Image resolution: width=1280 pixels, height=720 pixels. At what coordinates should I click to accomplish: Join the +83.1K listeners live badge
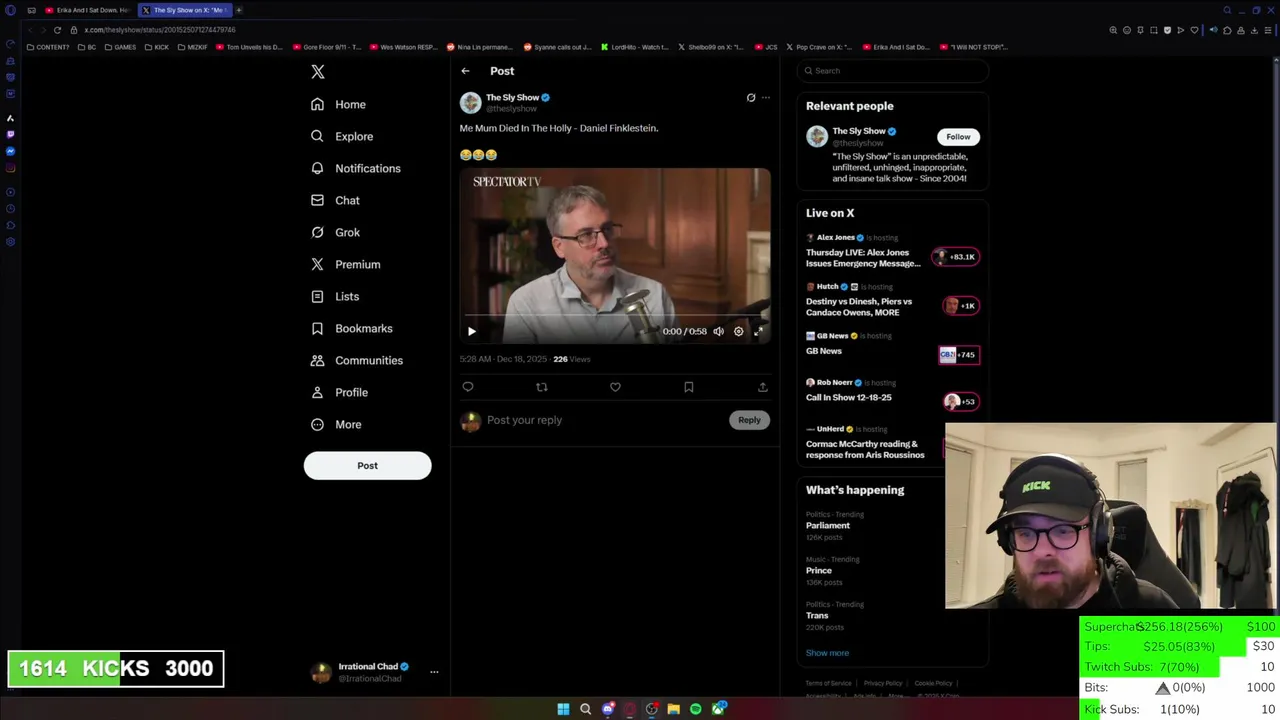[956, 257]
